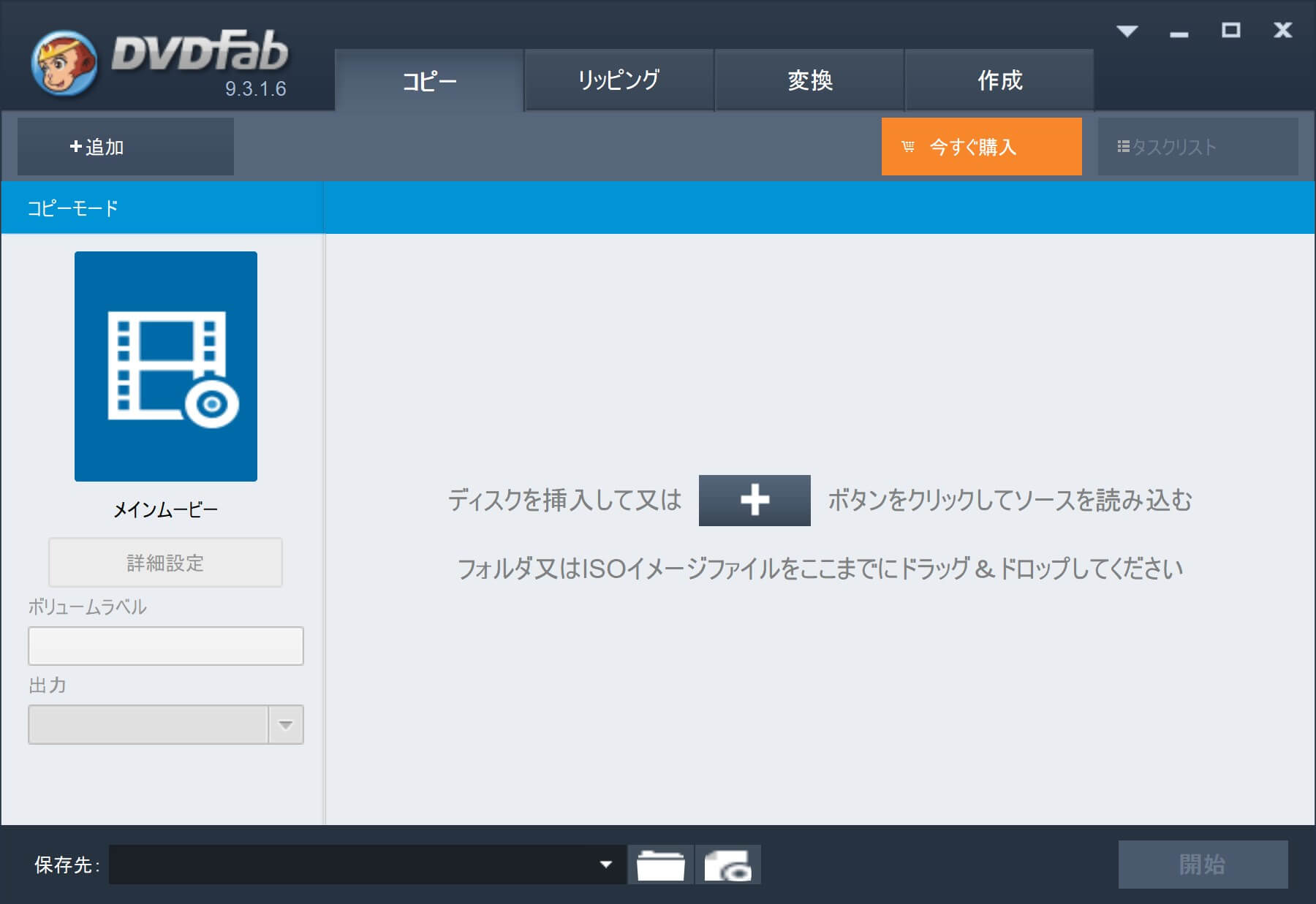The height and width of the screenshot is (904, 1316).
Task: Open the 作成 tab
Action: pyautogui.click(x=999, y=80)
